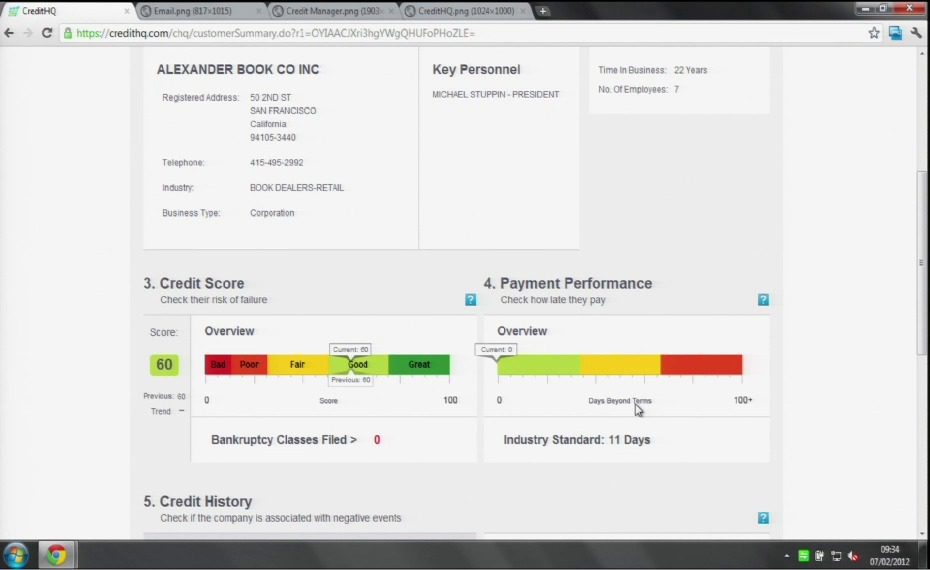
Task: Click BOOK DEALERS-RETAIL industry value
Action: (297, 187)
